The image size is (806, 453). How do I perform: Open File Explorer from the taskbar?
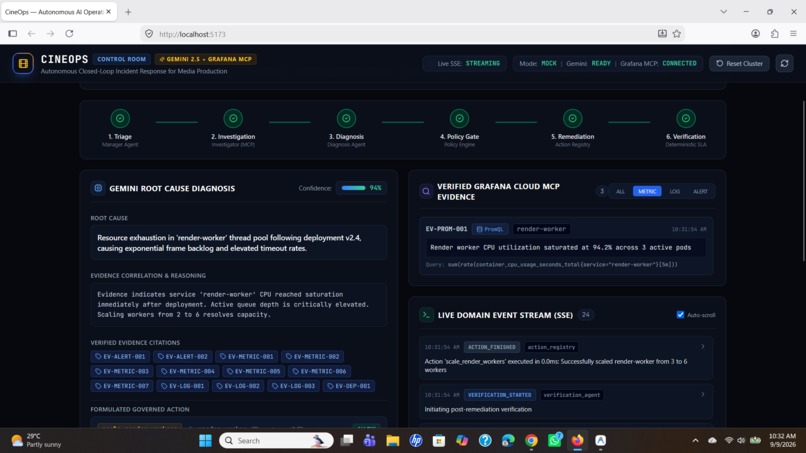click(393, 441)
